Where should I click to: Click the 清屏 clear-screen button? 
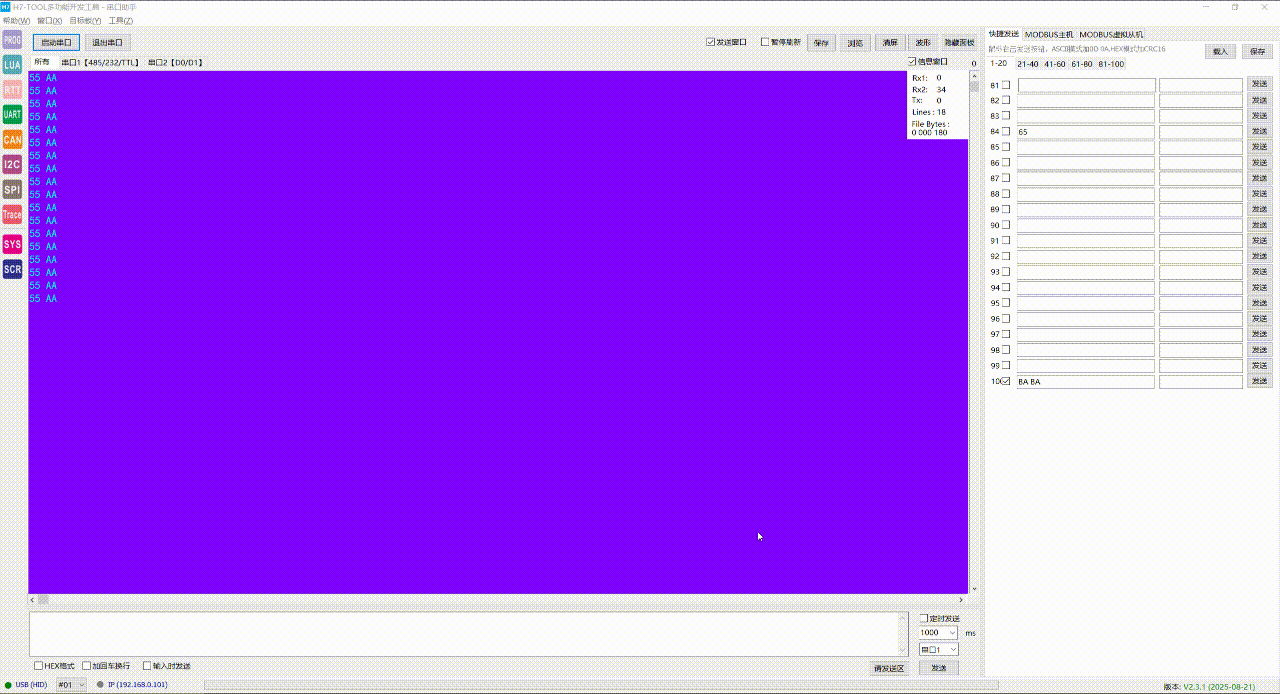(x=888, y=42)
